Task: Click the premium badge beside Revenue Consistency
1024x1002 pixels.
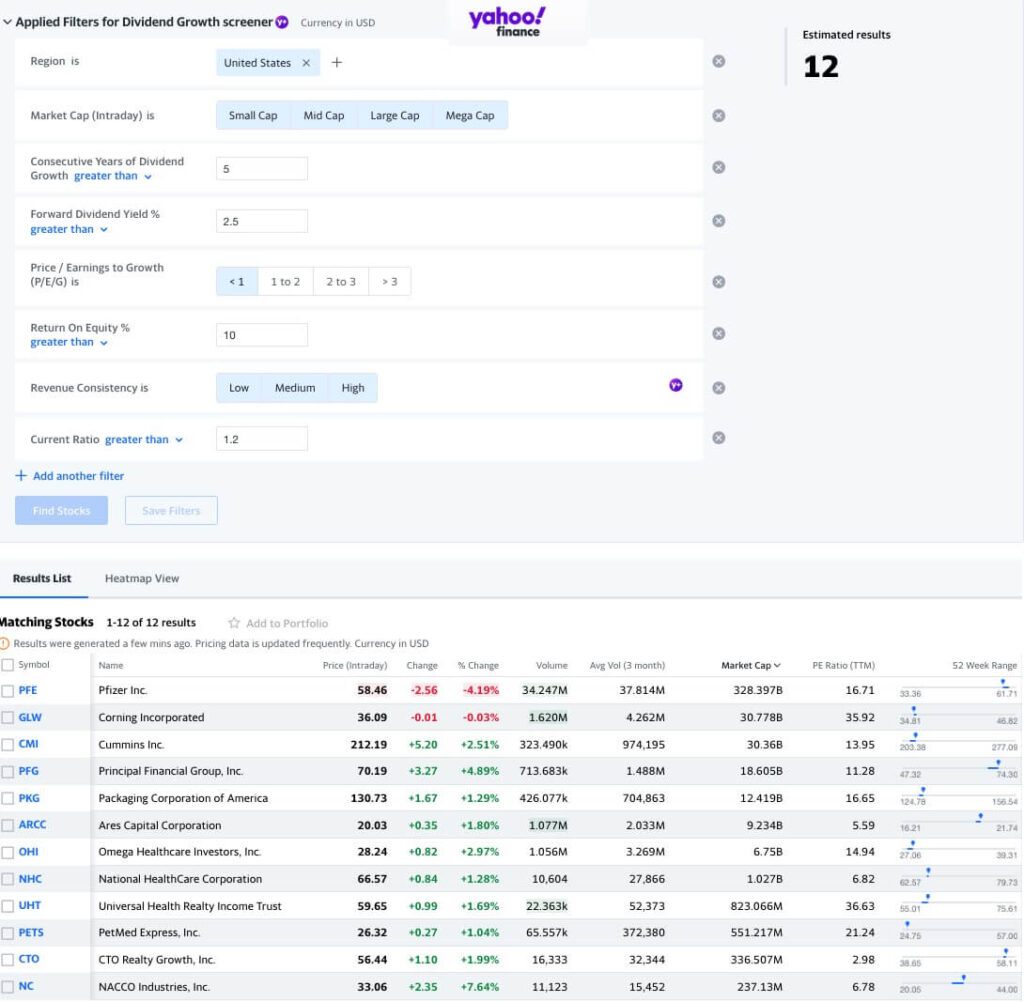Action: pyautogui.click(x=676, y=385)
